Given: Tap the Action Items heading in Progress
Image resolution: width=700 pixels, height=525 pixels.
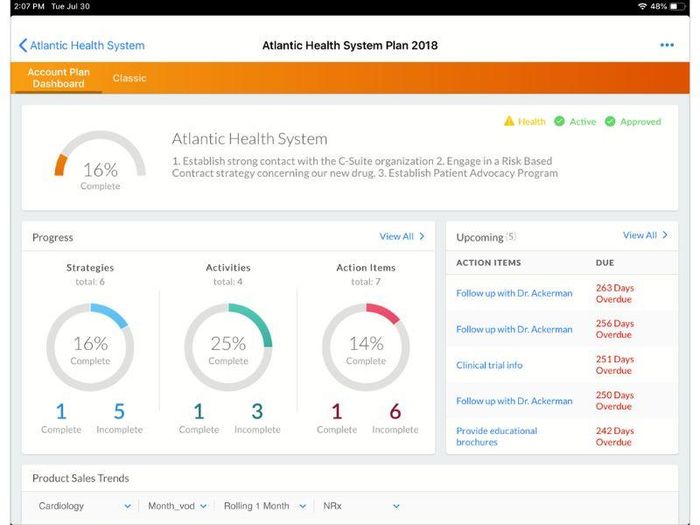Looking at the screenshot, I should (x=366, y=267).
